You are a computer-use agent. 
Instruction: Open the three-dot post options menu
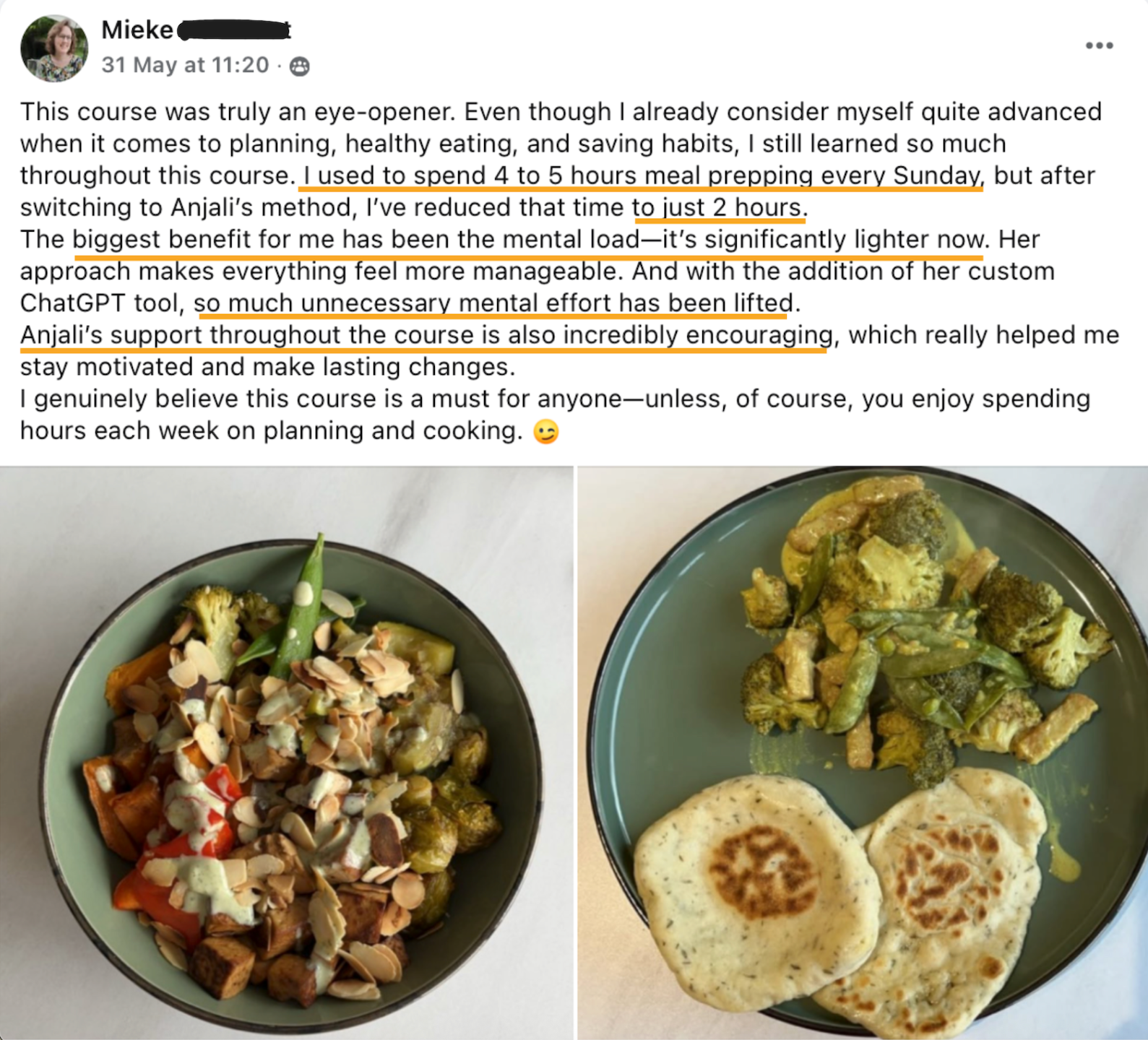1099,45
